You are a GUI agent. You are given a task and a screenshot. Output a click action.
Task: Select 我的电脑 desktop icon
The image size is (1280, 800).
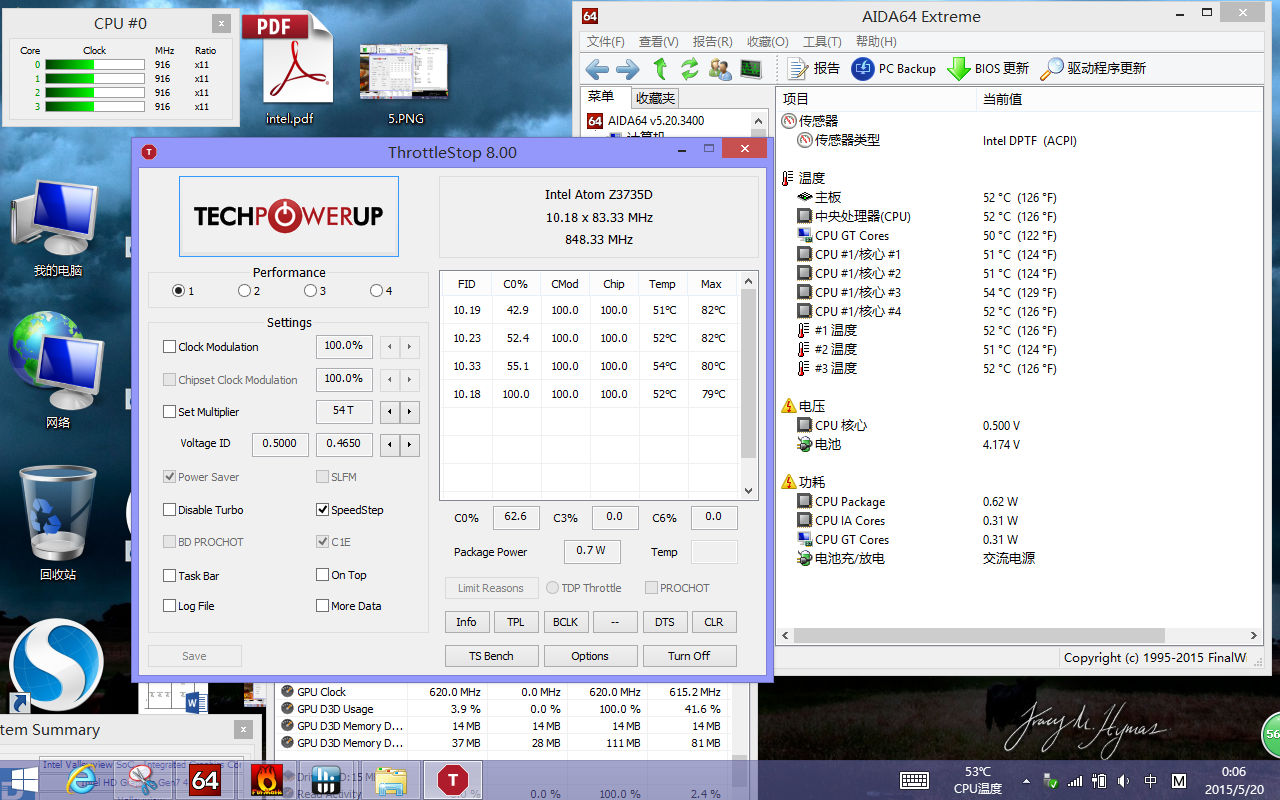point(58,230)
